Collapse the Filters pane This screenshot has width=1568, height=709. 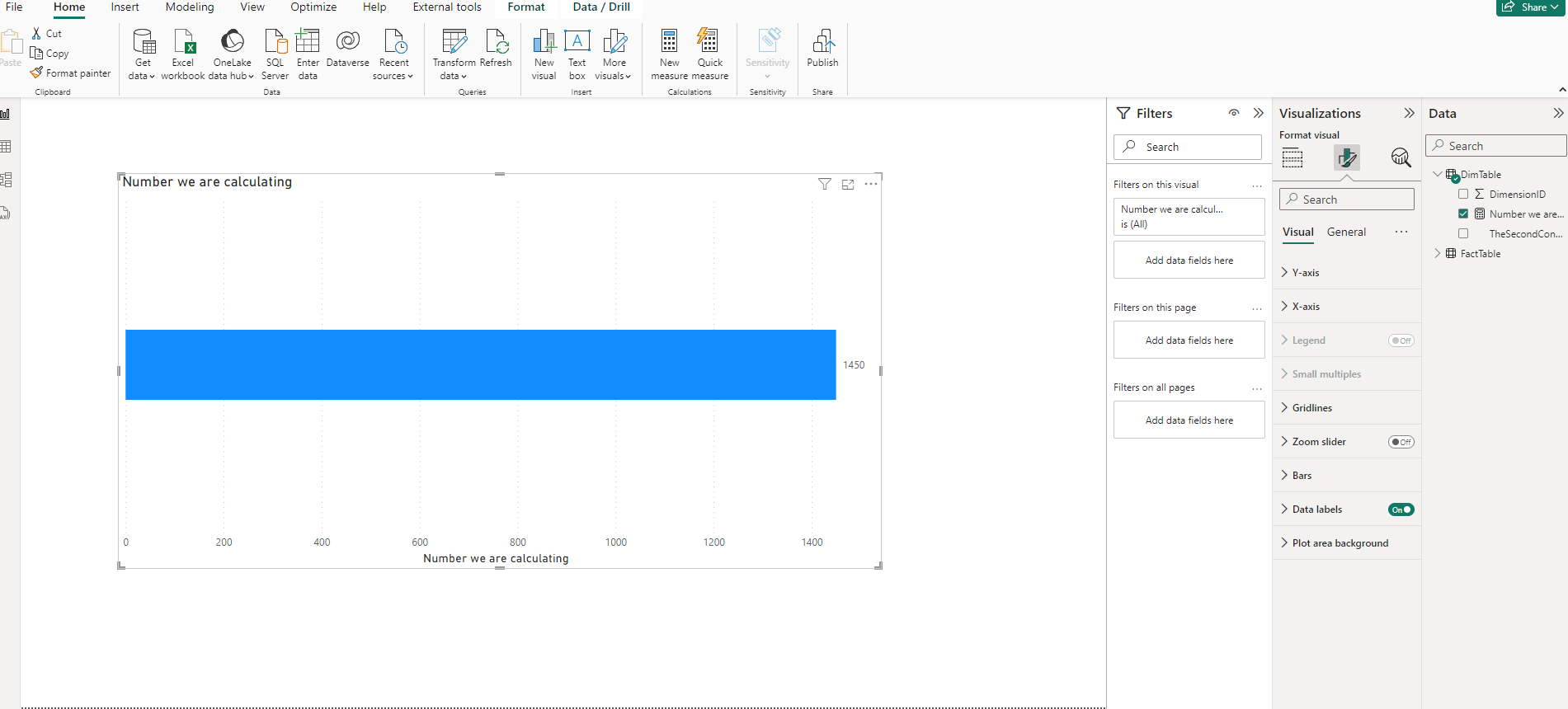pyautogui.click(x=1258, y=113)
